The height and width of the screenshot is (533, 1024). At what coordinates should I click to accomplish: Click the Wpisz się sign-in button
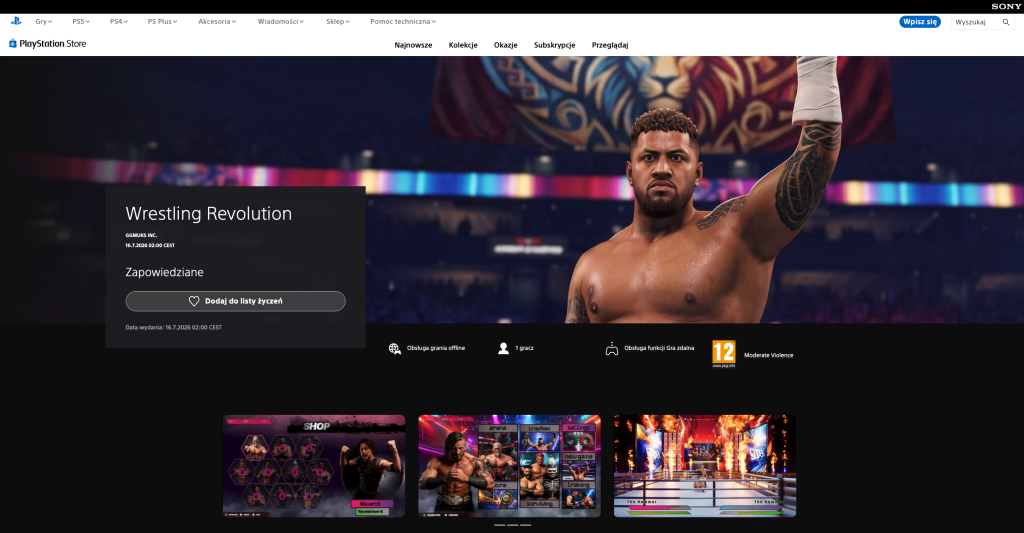coord(920,22)
